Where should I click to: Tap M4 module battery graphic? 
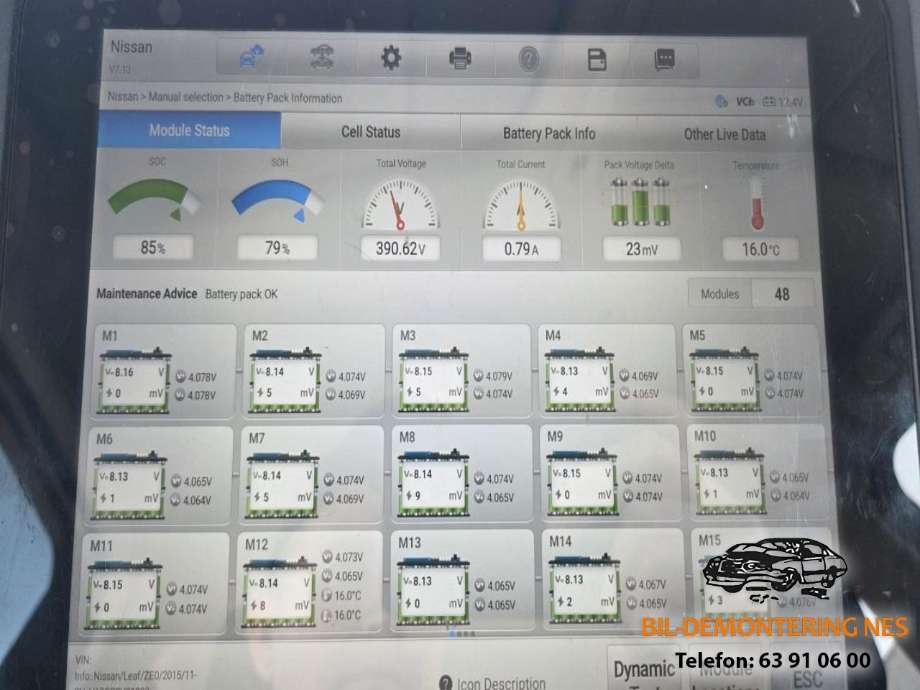[x=580, y=378]
